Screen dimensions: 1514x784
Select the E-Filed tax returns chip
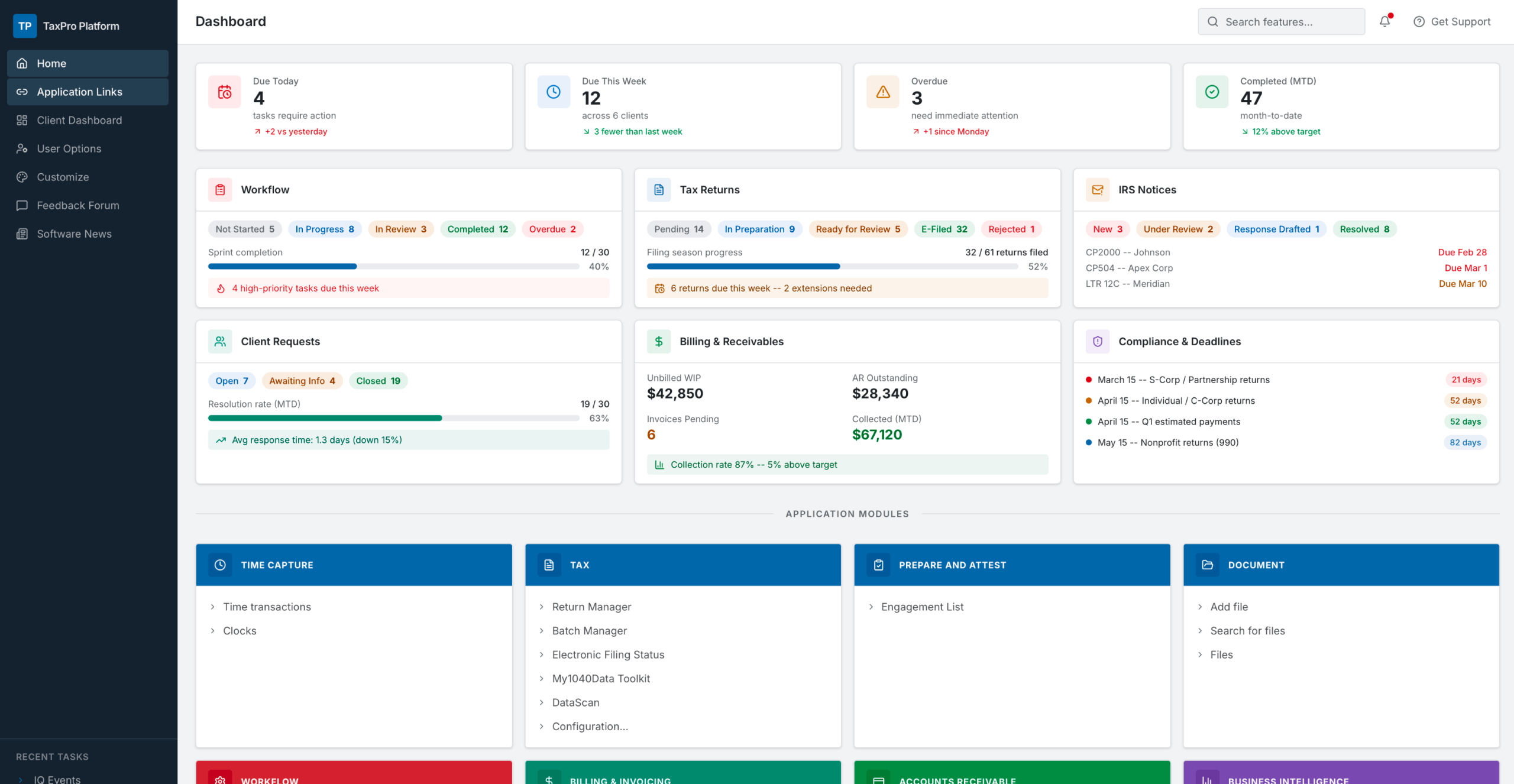944,229
